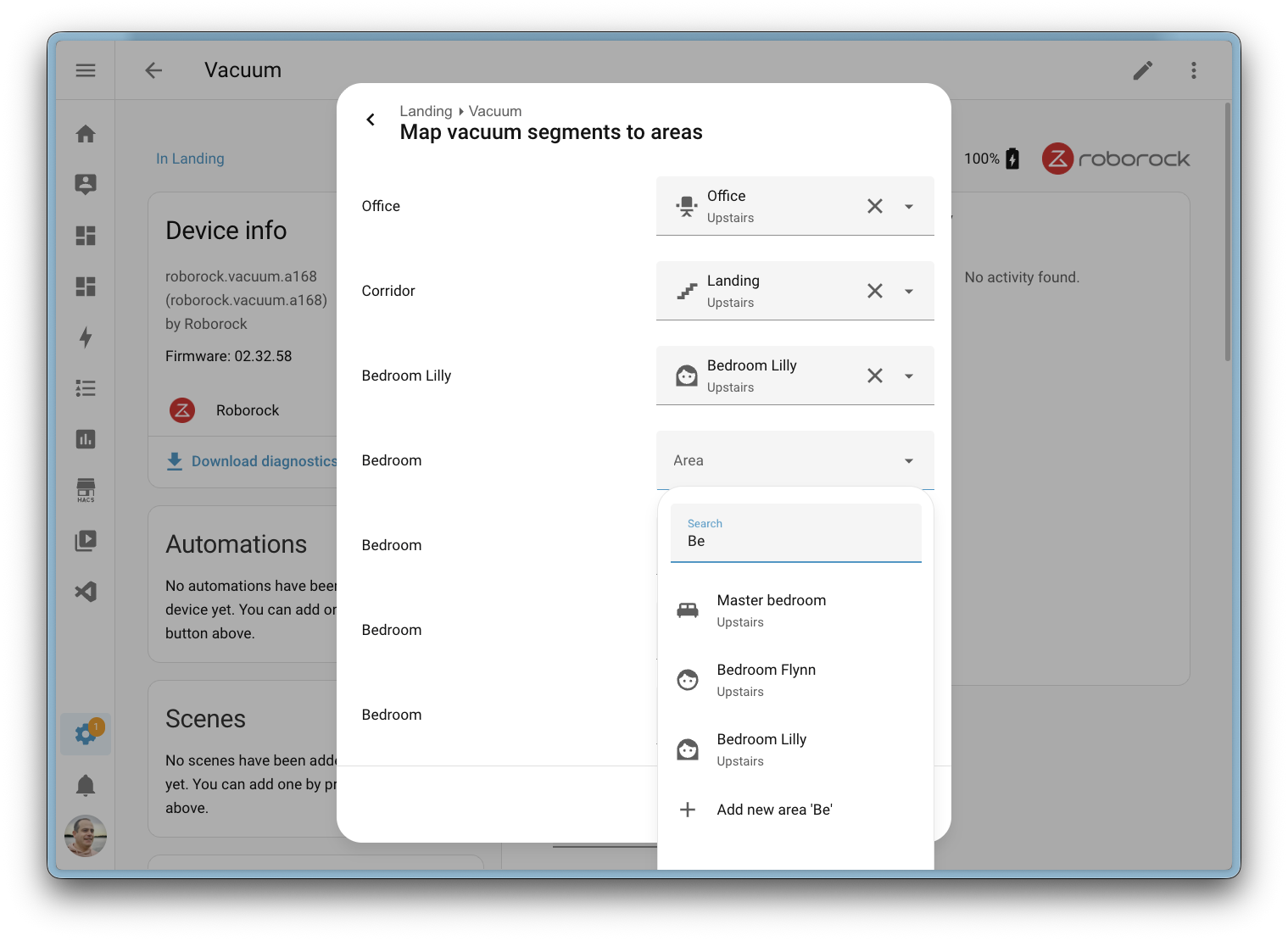This screenshot has width=1288, height=941.
Task: Clear the Bedroom Lilly area assignment
Action: click(875, 375)
